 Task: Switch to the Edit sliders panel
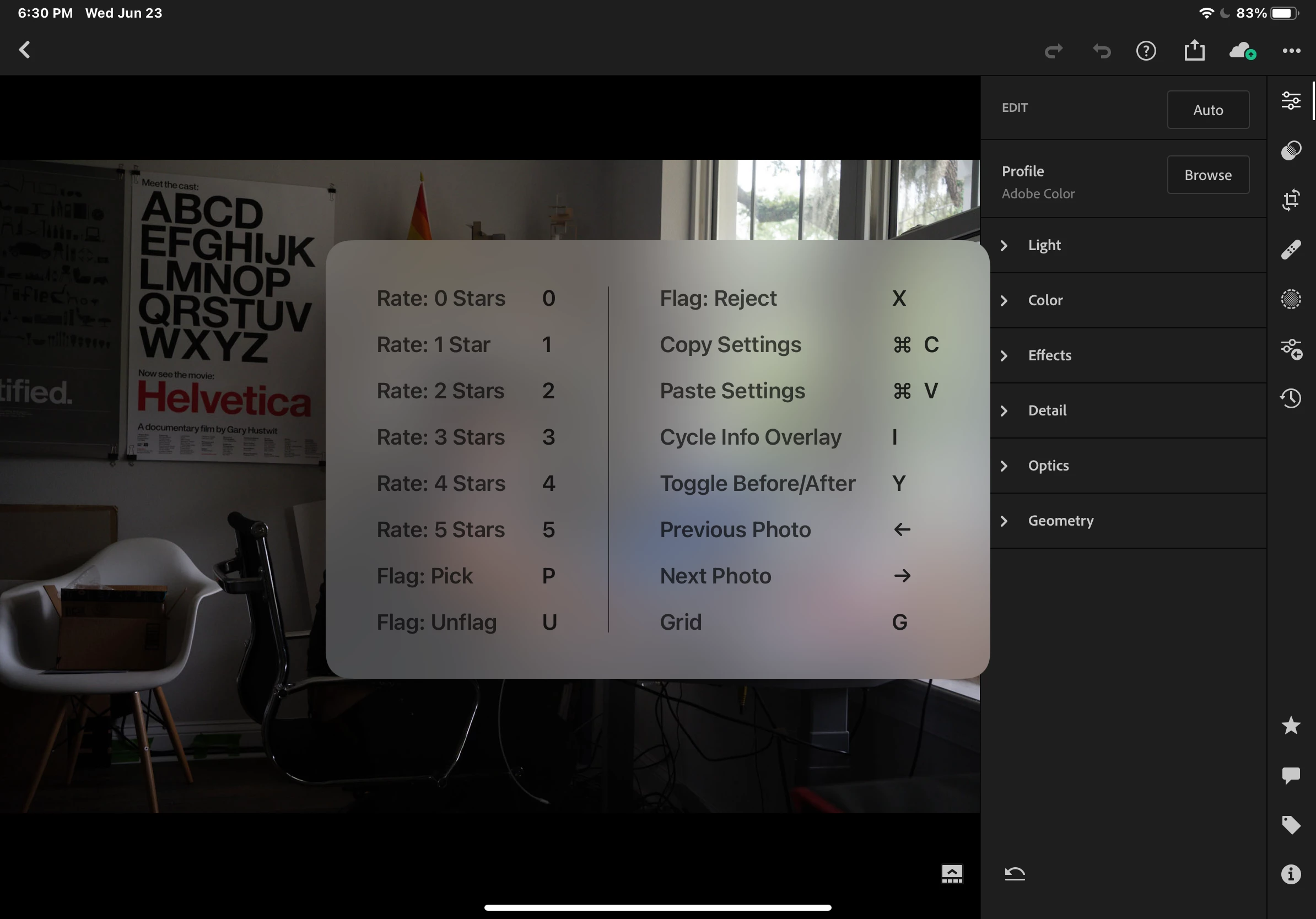pos(1291,101)
